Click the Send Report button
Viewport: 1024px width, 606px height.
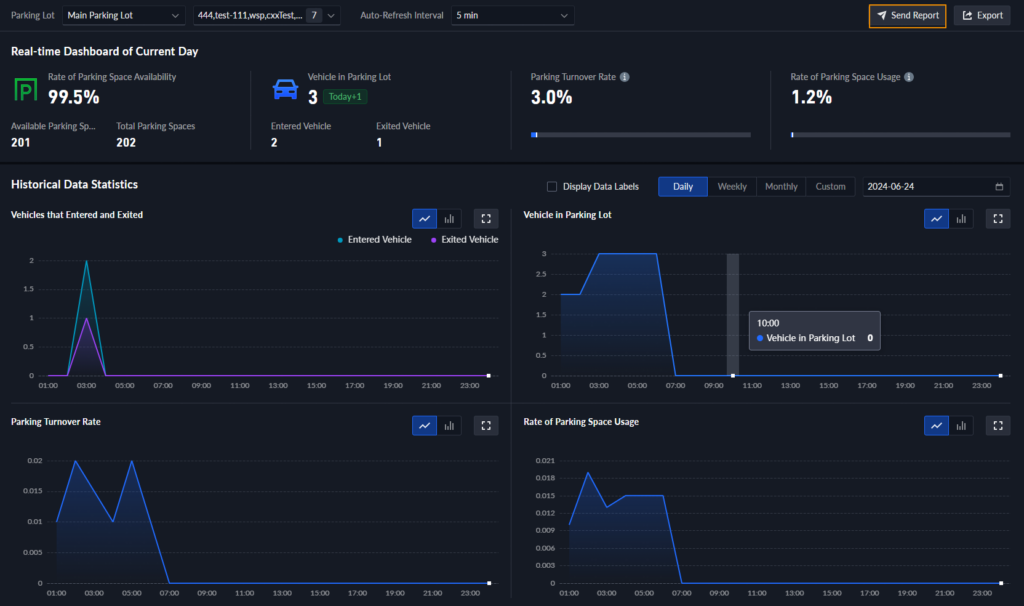(x=907, y=16)
